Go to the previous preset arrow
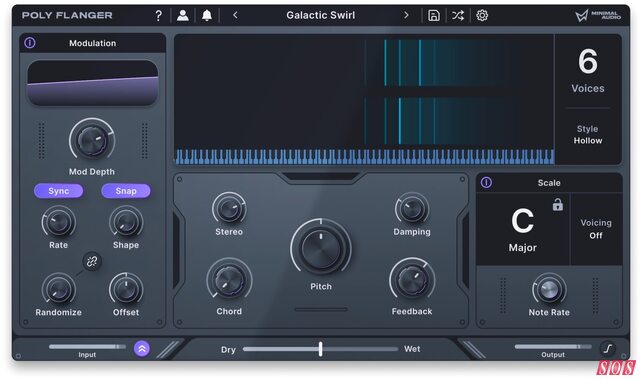 point(235,15)
